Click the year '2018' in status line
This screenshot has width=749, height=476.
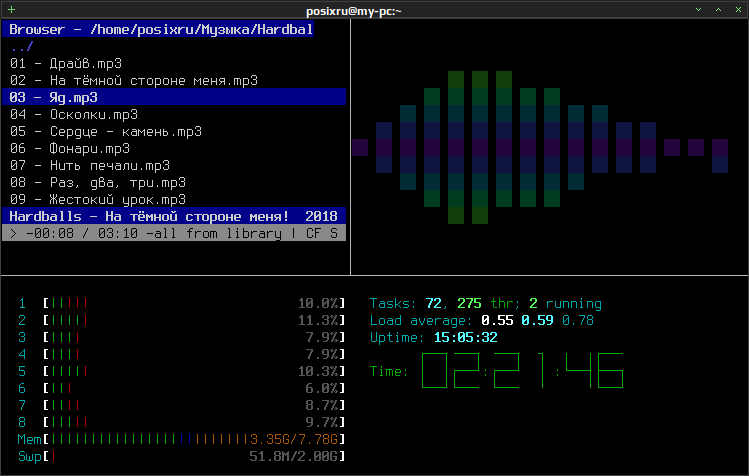coord(321,216)
